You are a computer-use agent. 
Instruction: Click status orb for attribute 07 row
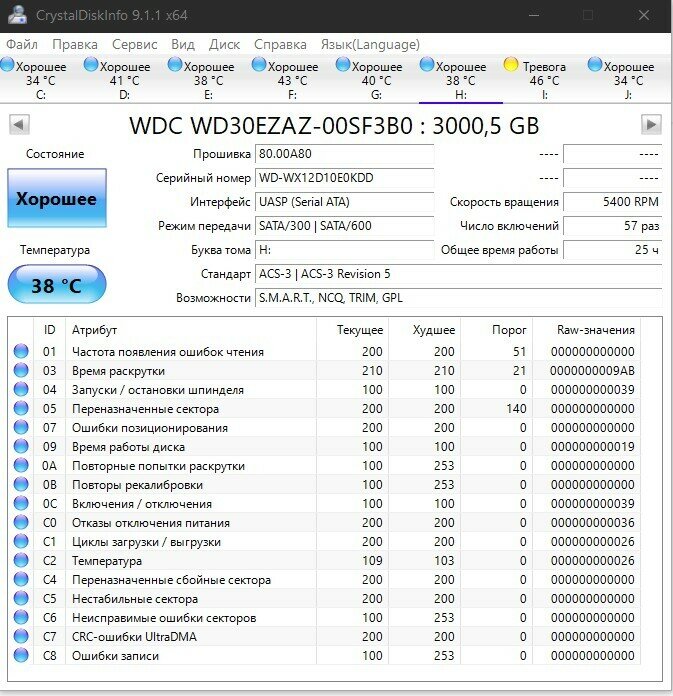tap(21, 427)
